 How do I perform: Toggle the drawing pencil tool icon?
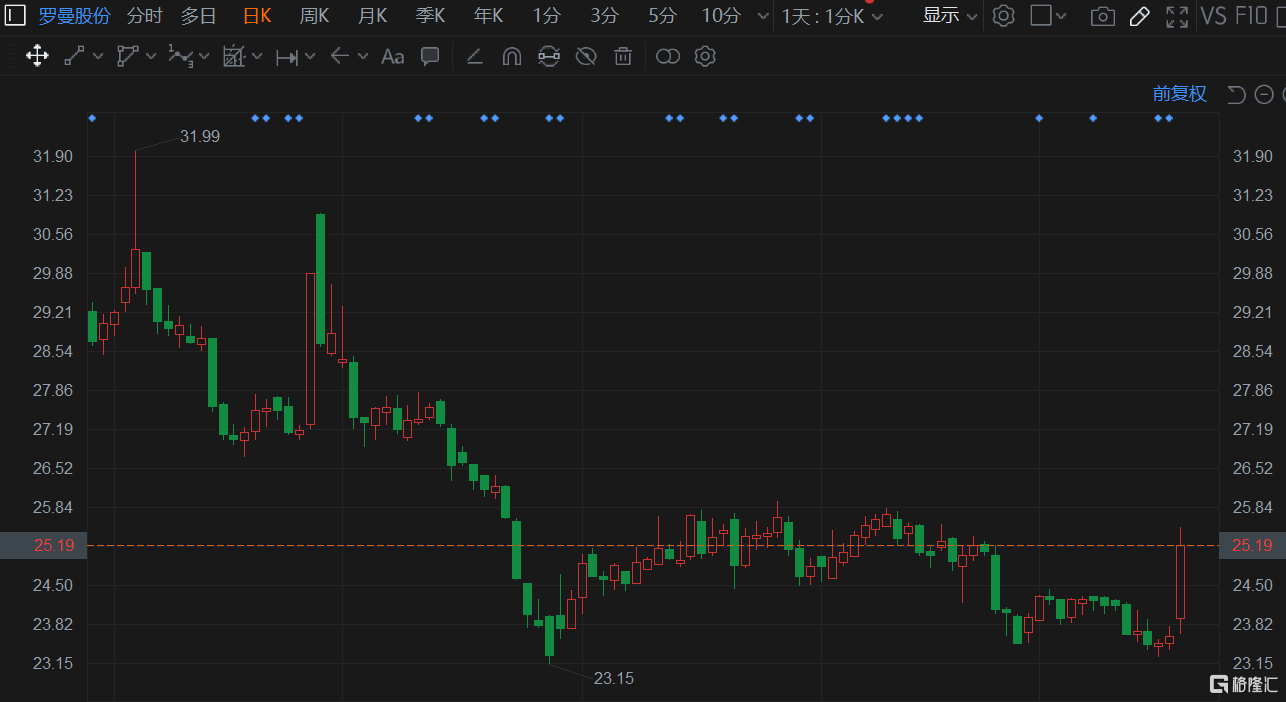coord(1139,16)
